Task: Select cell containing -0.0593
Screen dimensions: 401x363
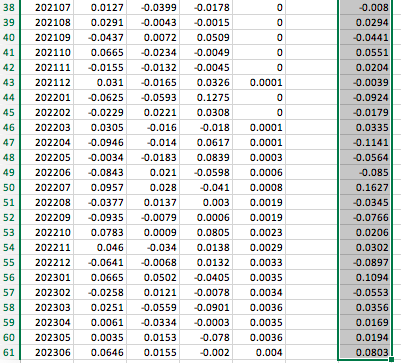Action: coord(153,97)
